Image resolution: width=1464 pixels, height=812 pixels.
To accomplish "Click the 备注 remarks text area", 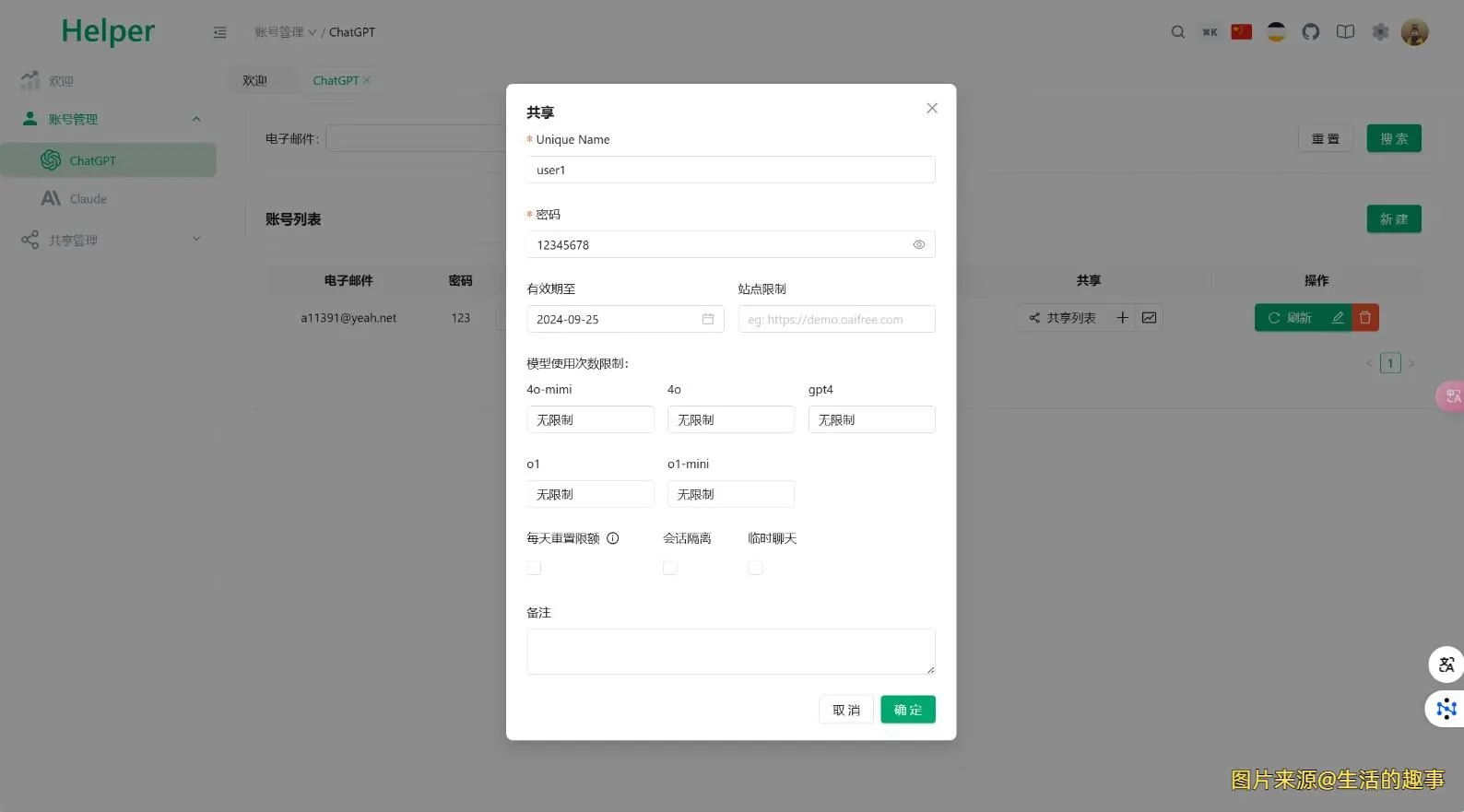I will coord(730,652).
